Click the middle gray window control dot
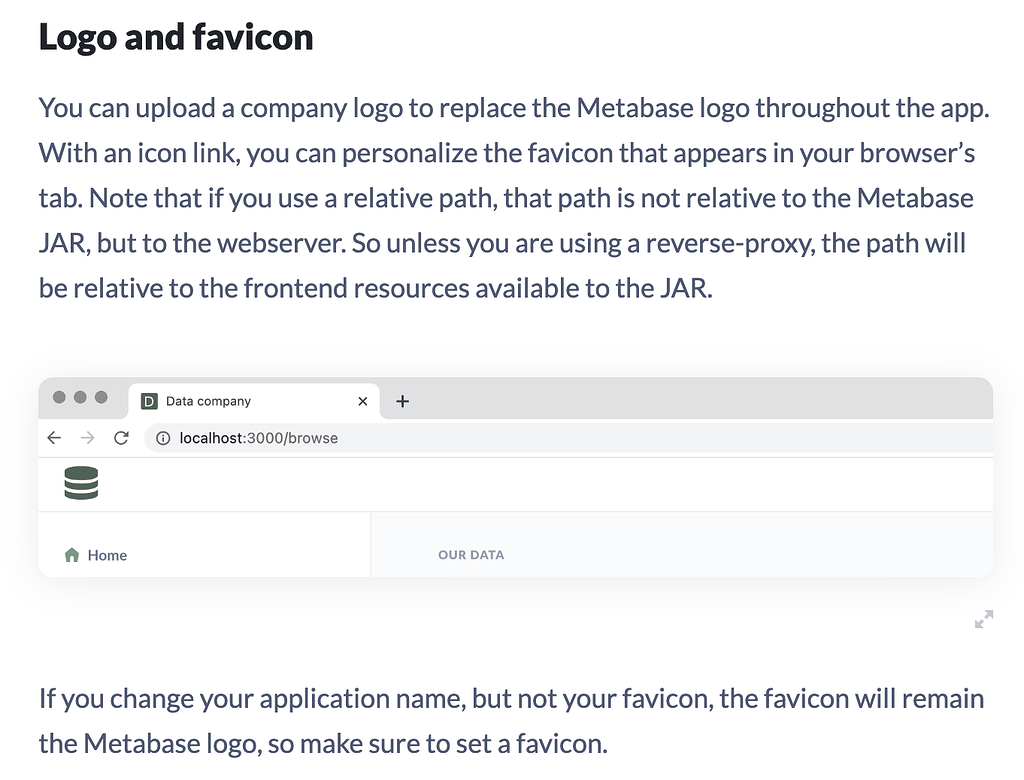Image resolution: width=1024 pixels, height=780 pixels. (x=80, y=397)
